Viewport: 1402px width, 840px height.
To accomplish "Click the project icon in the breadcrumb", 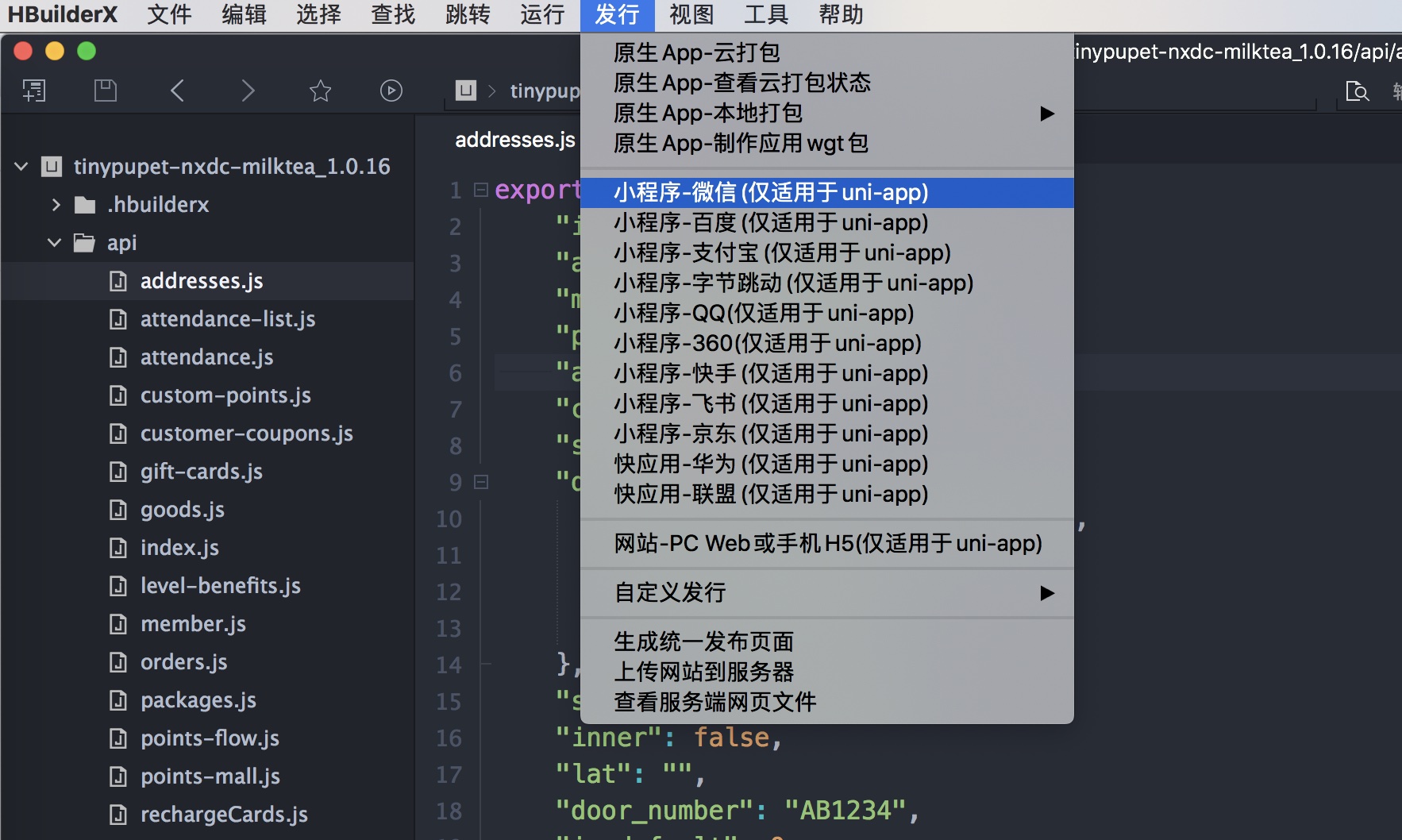I will click(466, 91).
